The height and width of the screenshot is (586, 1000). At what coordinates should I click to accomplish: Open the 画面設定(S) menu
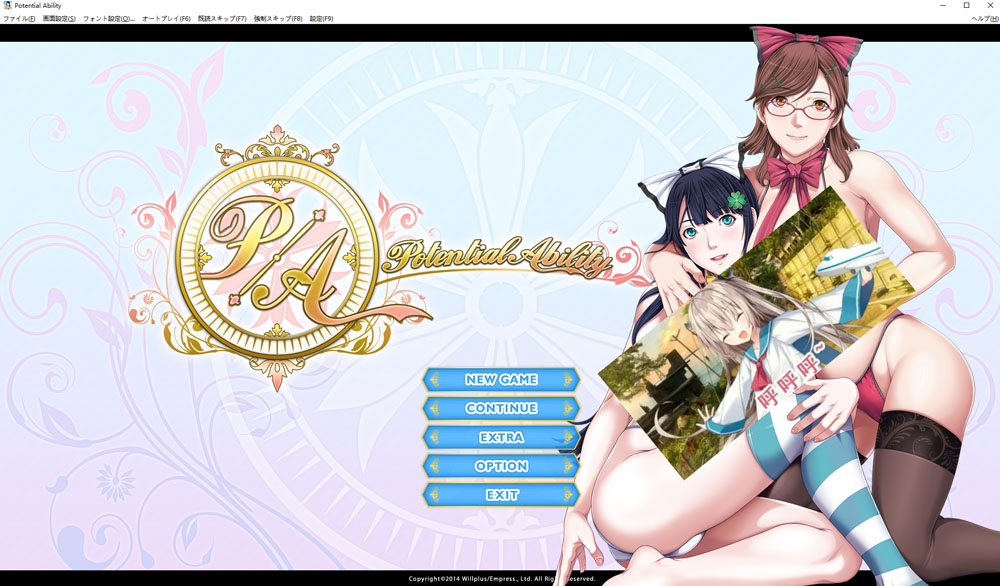tap(59, 18)
